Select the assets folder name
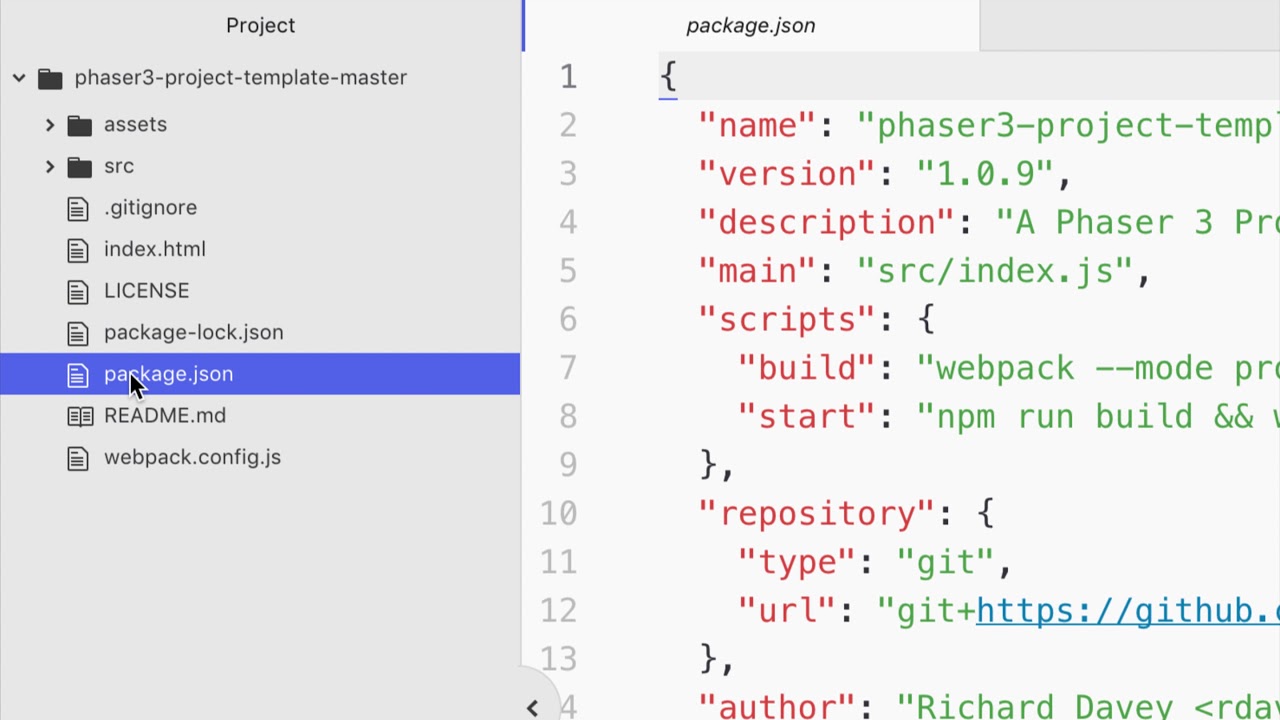The height and width of the screenshot is (720, 1280). 135,124
